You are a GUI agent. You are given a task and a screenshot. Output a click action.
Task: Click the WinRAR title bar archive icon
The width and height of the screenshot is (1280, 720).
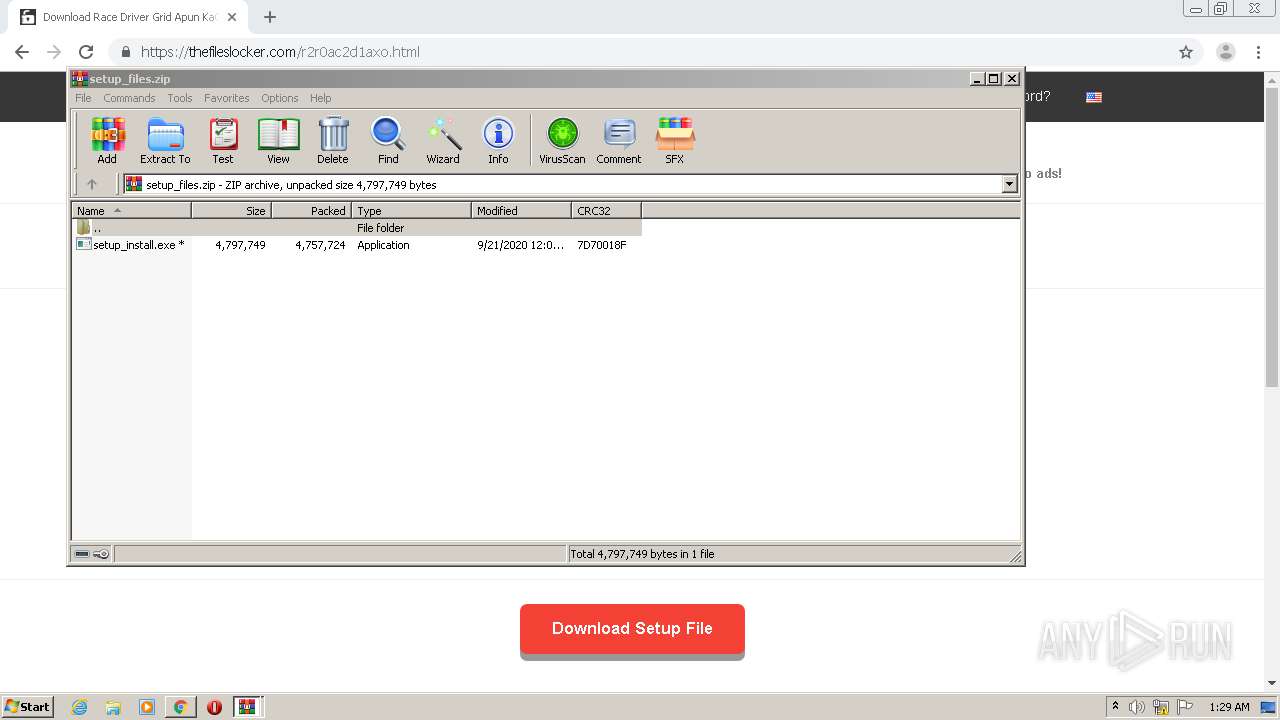click(x=80, y=79)
